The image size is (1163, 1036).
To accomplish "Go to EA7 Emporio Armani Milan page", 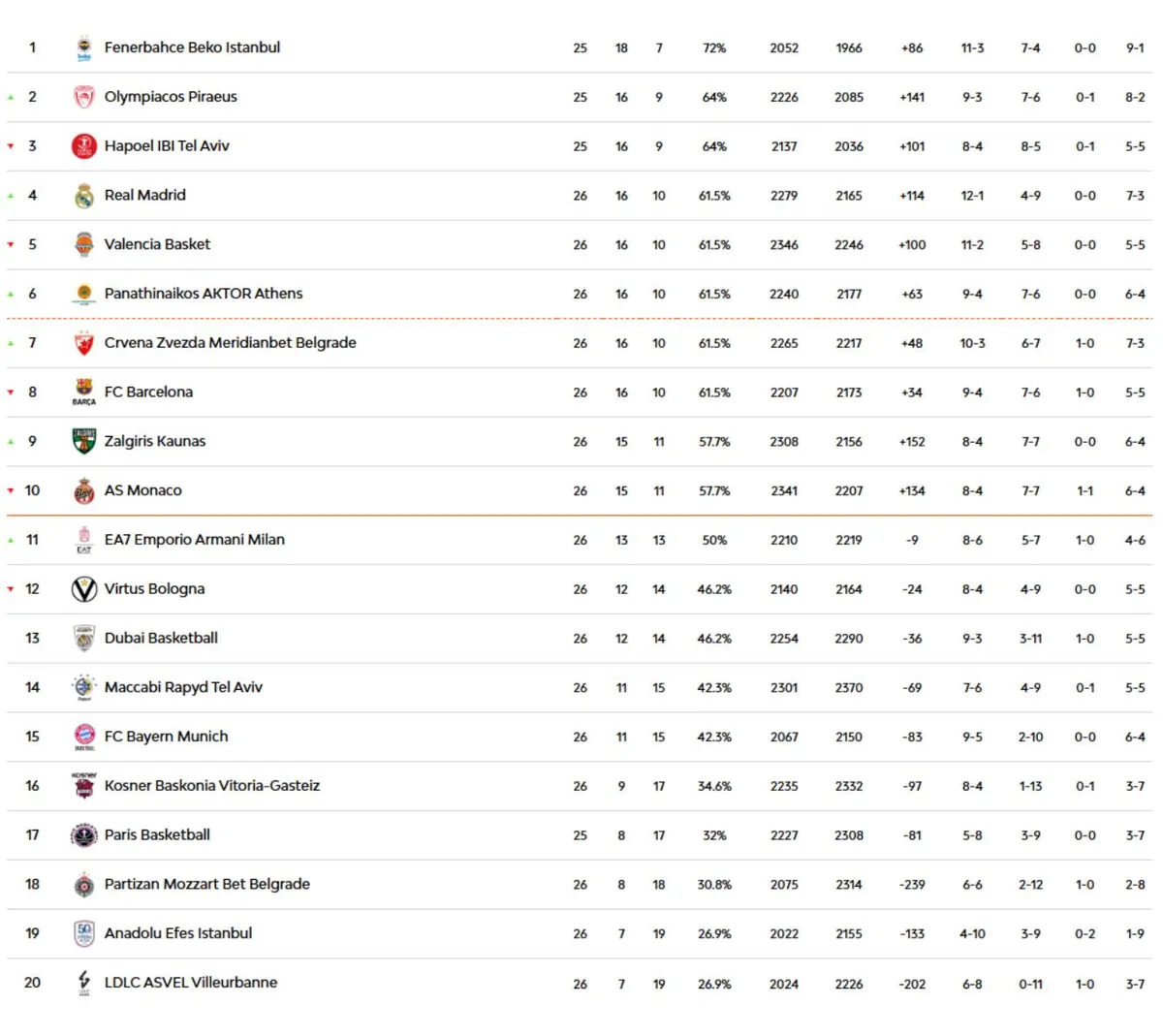I will click(194, 540).
